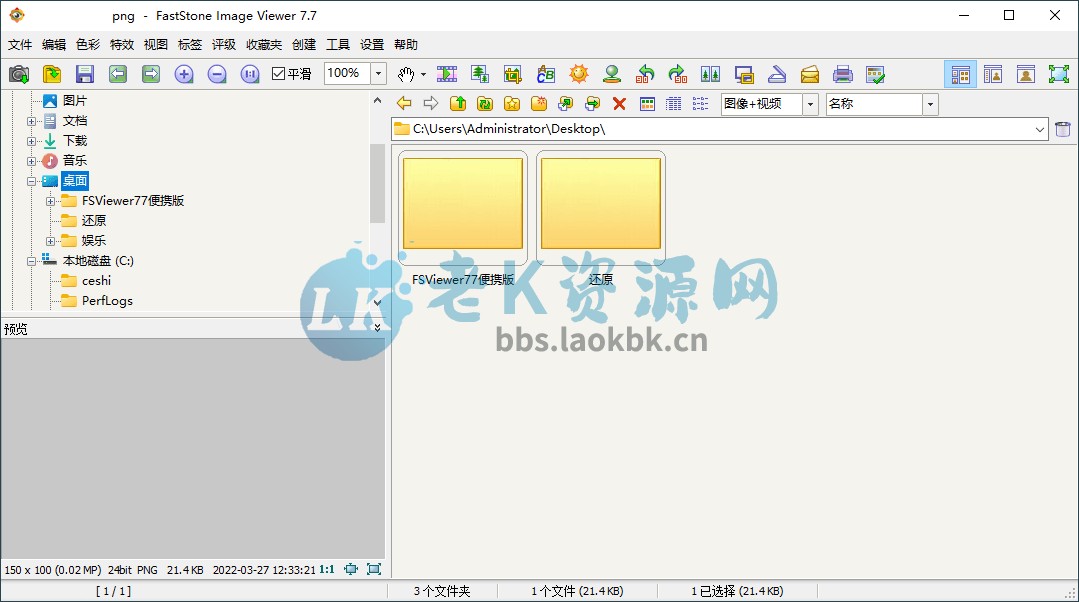Image resolution: width=1079 pixels, height=602 pixels.
Task: Open the 色彩 menu
Action: tap(87, 45)
